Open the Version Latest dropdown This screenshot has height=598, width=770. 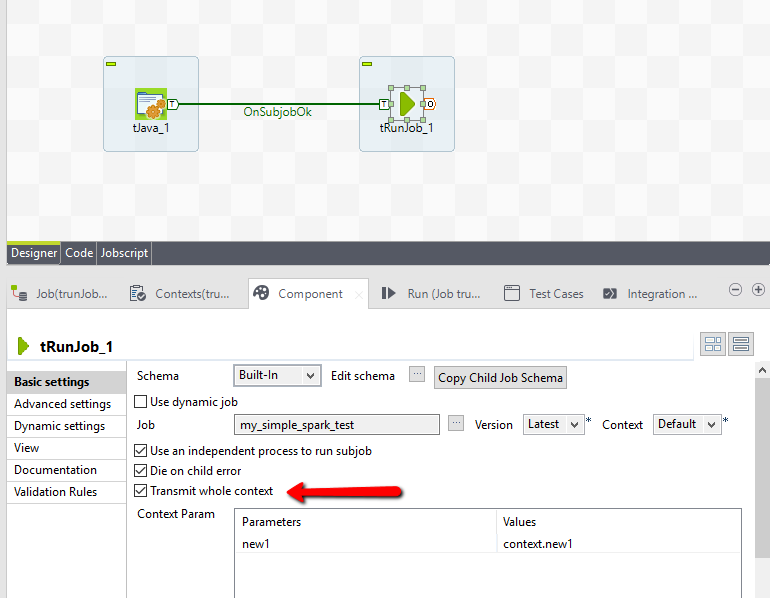coord(553,424)
